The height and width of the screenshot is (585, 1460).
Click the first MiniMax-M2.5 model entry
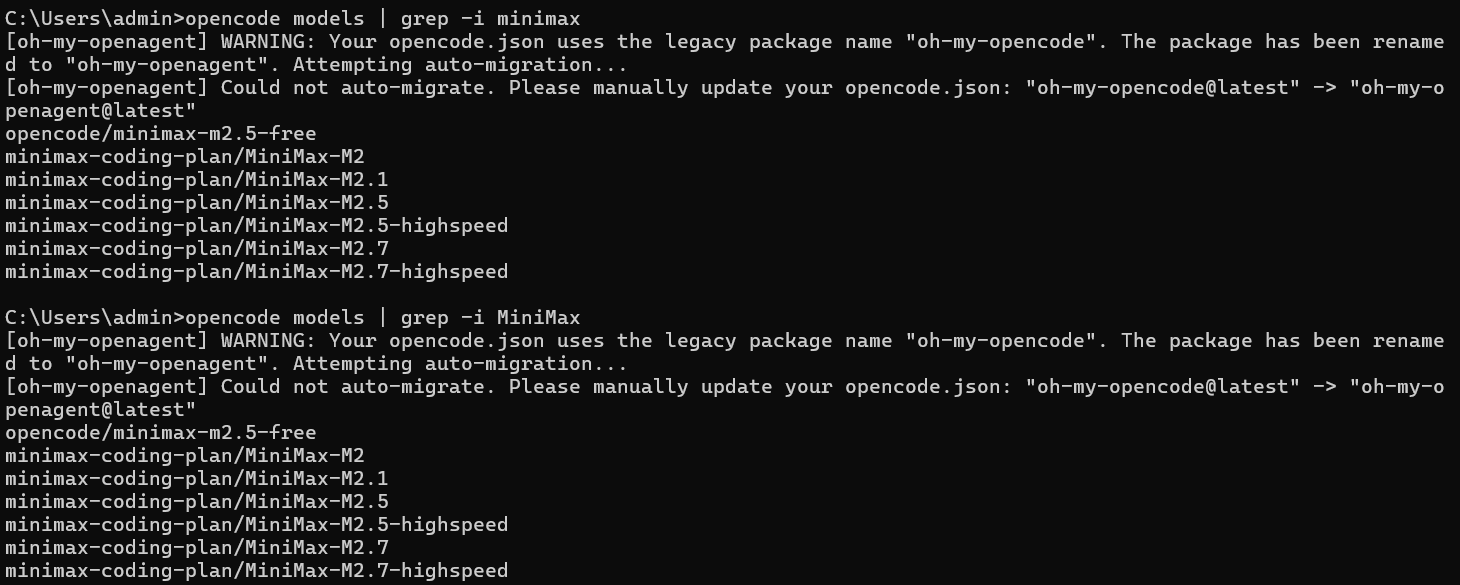[197, 202]
